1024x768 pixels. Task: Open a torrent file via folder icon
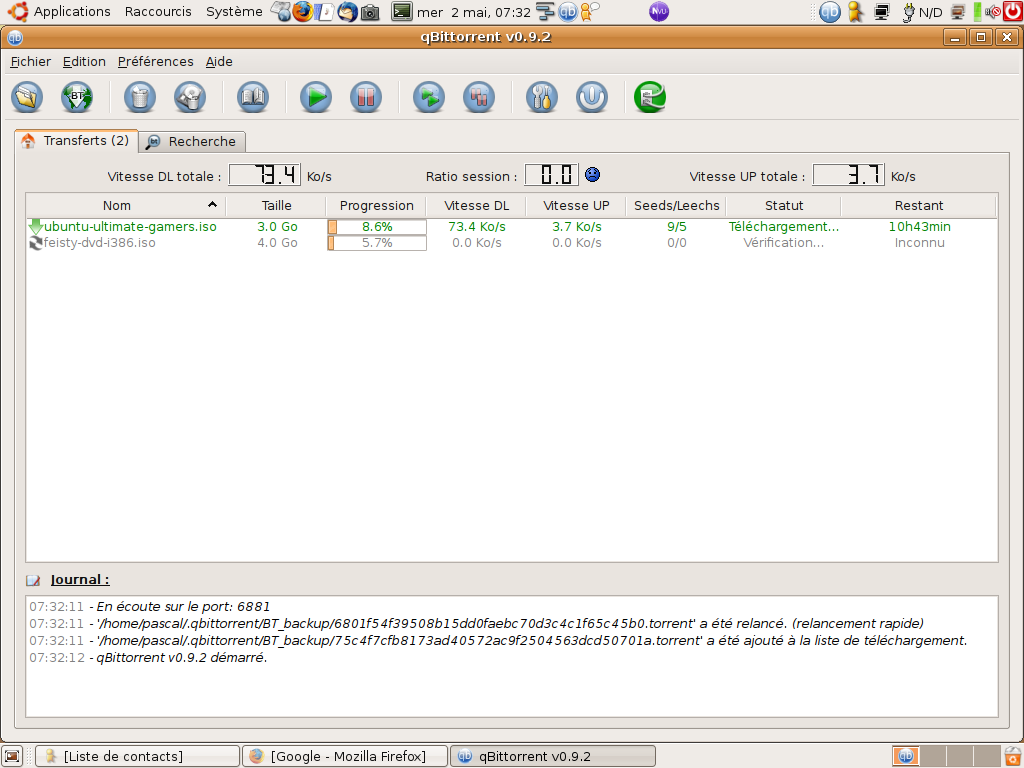pyautogui.click(x=27, y=97)
